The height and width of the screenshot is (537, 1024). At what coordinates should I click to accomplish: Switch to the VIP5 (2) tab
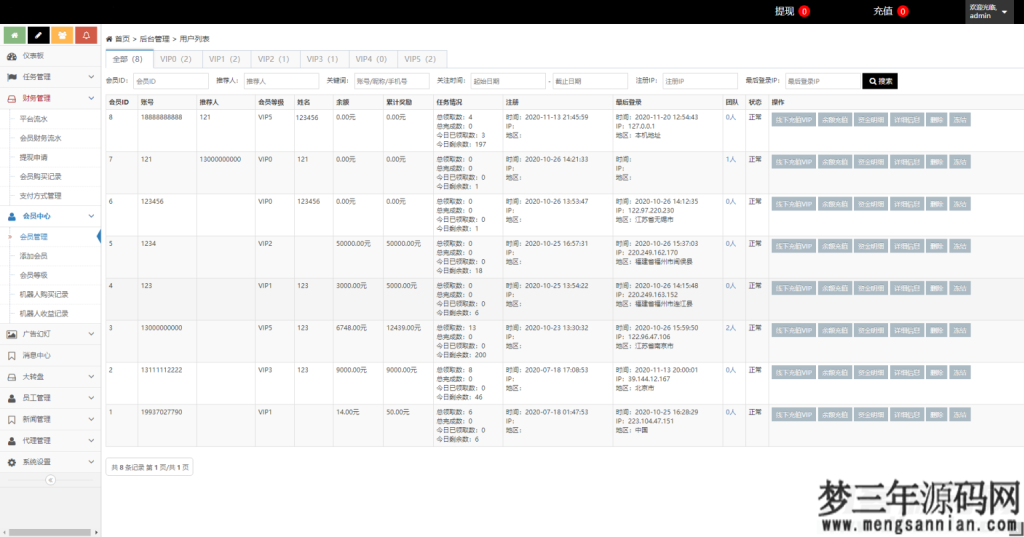pyautogui.click(x=420, y=59)
